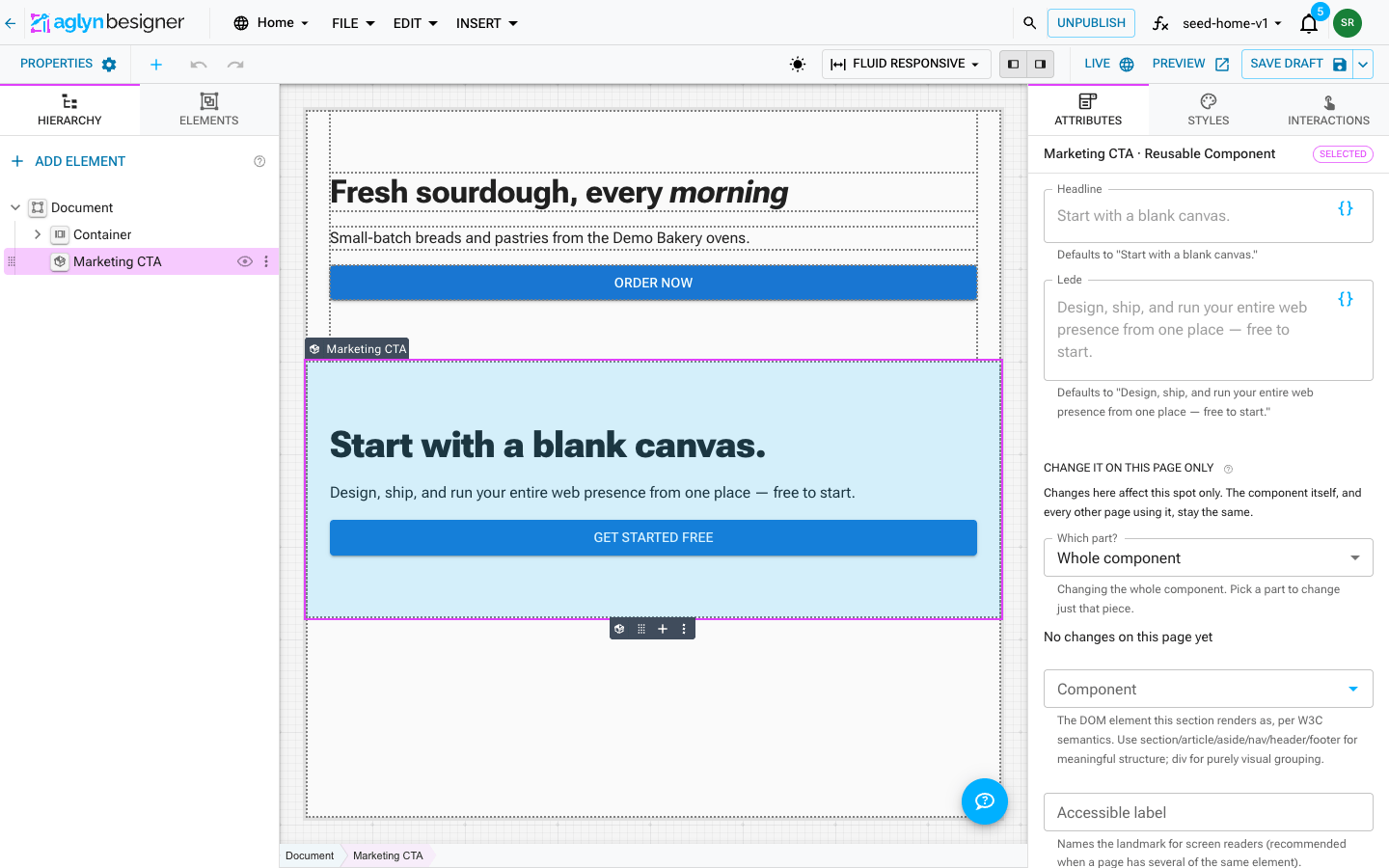Toggle the right panel layout button
Image resolution: width=1389 pixels, height=868 pixels.
(1040, 65)
